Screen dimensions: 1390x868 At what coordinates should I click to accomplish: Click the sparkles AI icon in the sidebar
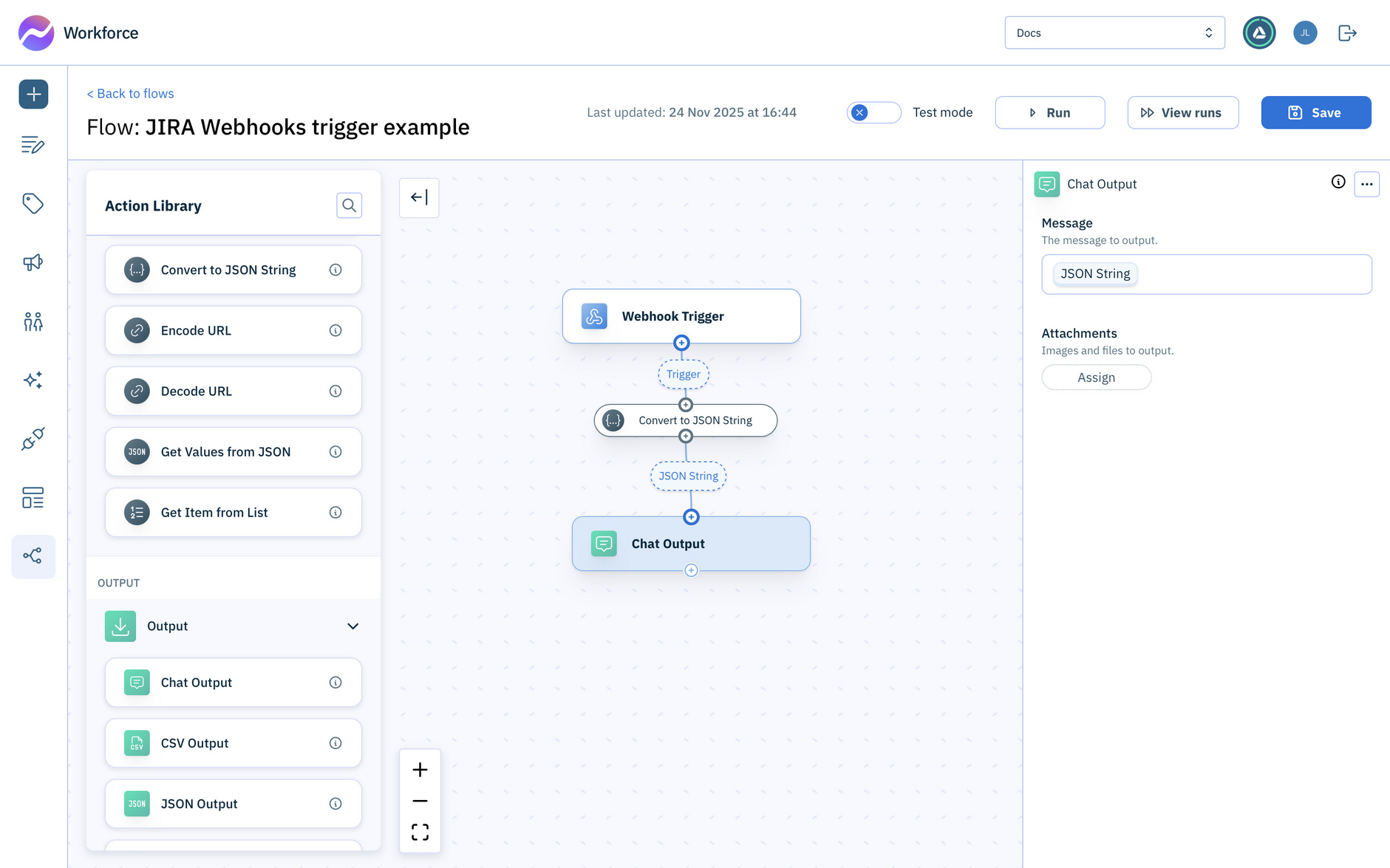pos(33,380)
